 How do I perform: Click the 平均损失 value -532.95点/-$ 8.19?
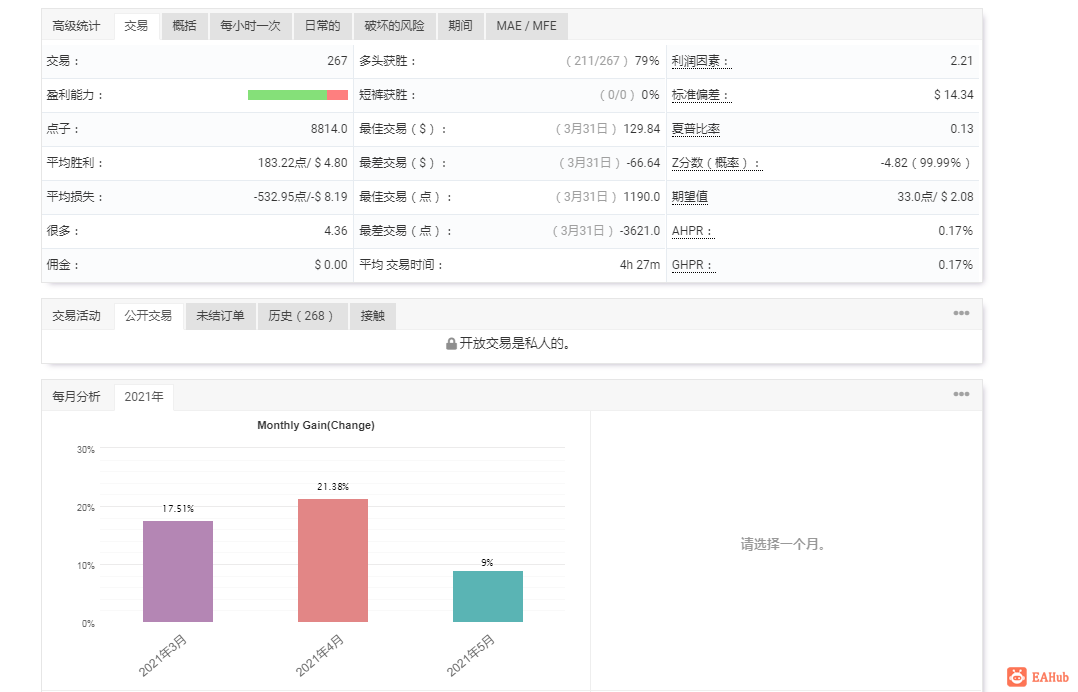[x=300, y=197]
